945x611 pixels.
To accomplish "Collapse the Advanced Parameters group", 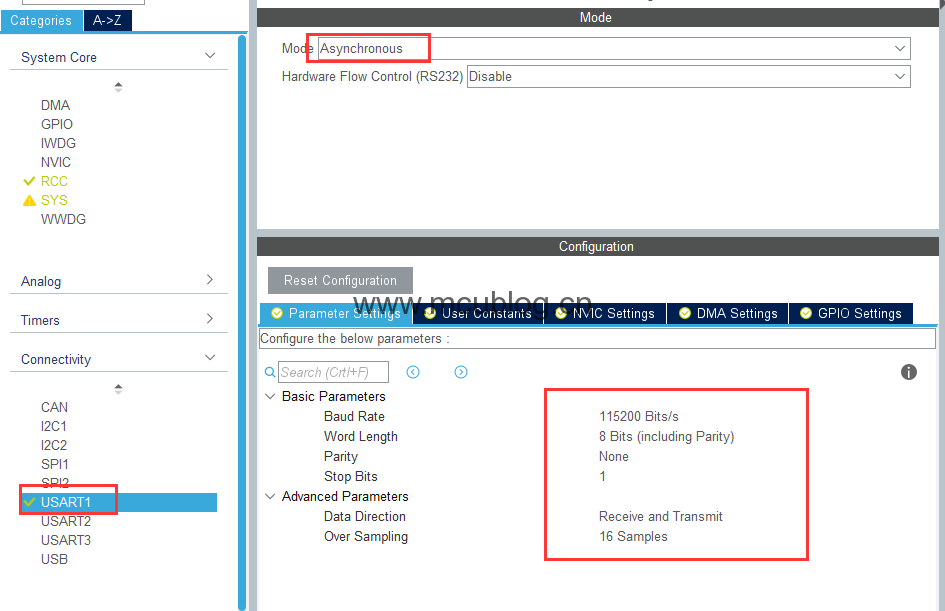I will (270, 496).
